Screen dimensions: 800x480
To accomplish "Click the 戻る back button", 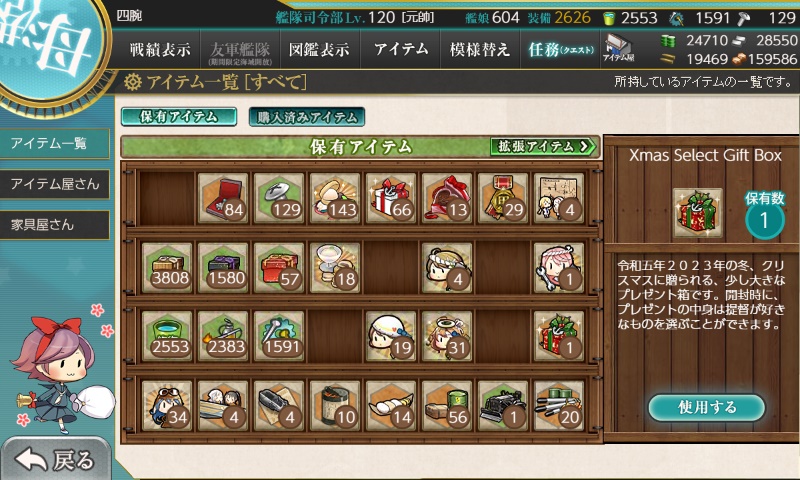I will (55, 460).
